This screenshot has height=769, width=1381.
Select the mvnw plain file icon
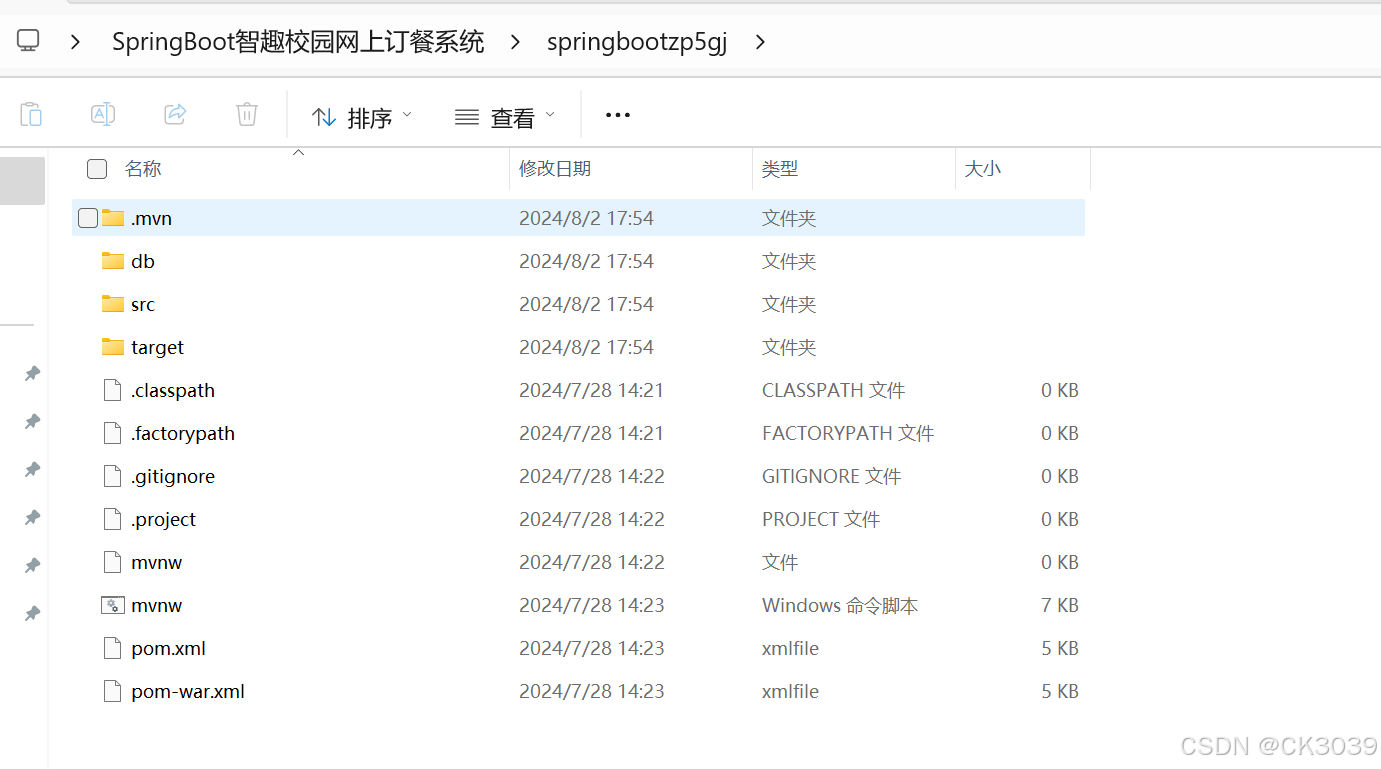(x=113, y=562)
